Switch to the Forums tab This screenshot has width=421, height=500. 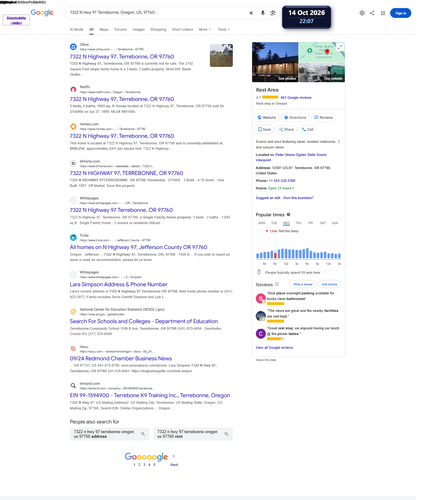click(x=120, y=29)
